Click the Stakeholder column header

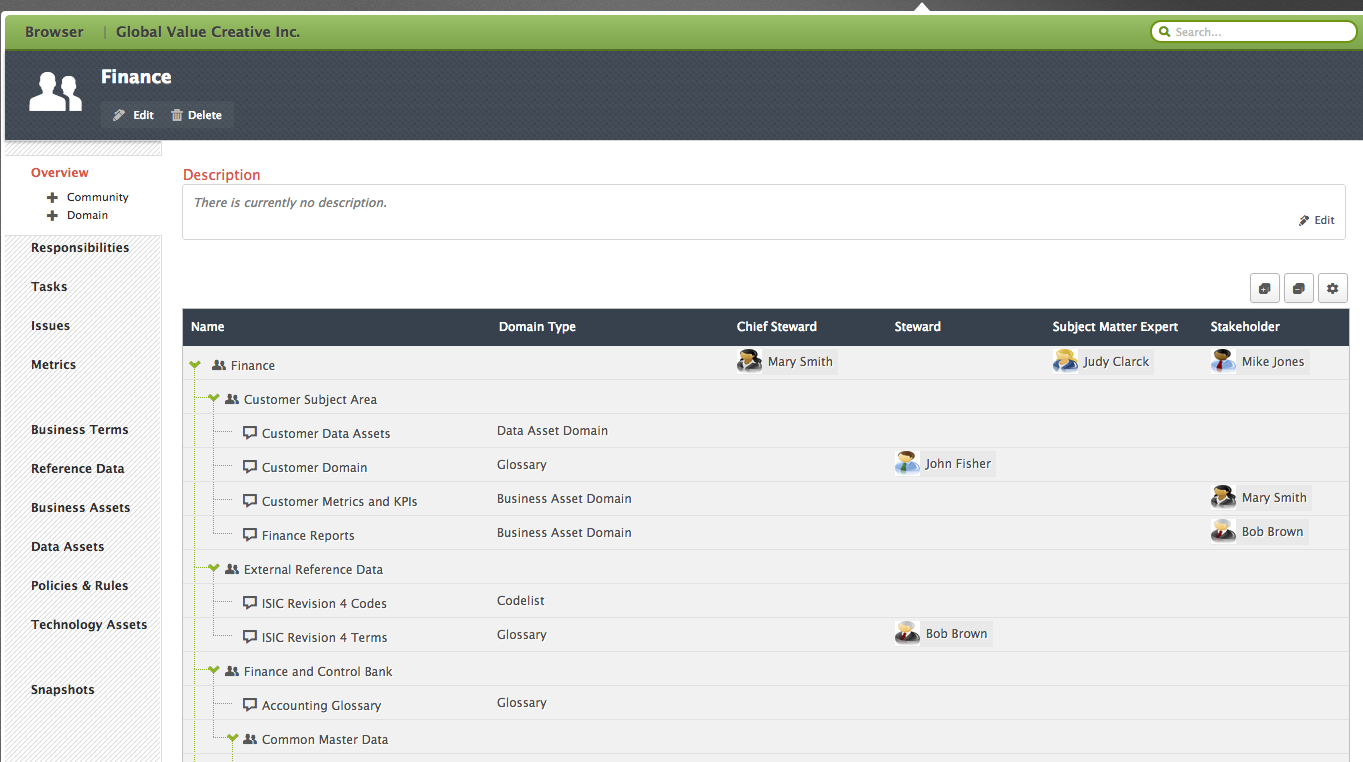pyautogui.click(x=1245, y=327)
